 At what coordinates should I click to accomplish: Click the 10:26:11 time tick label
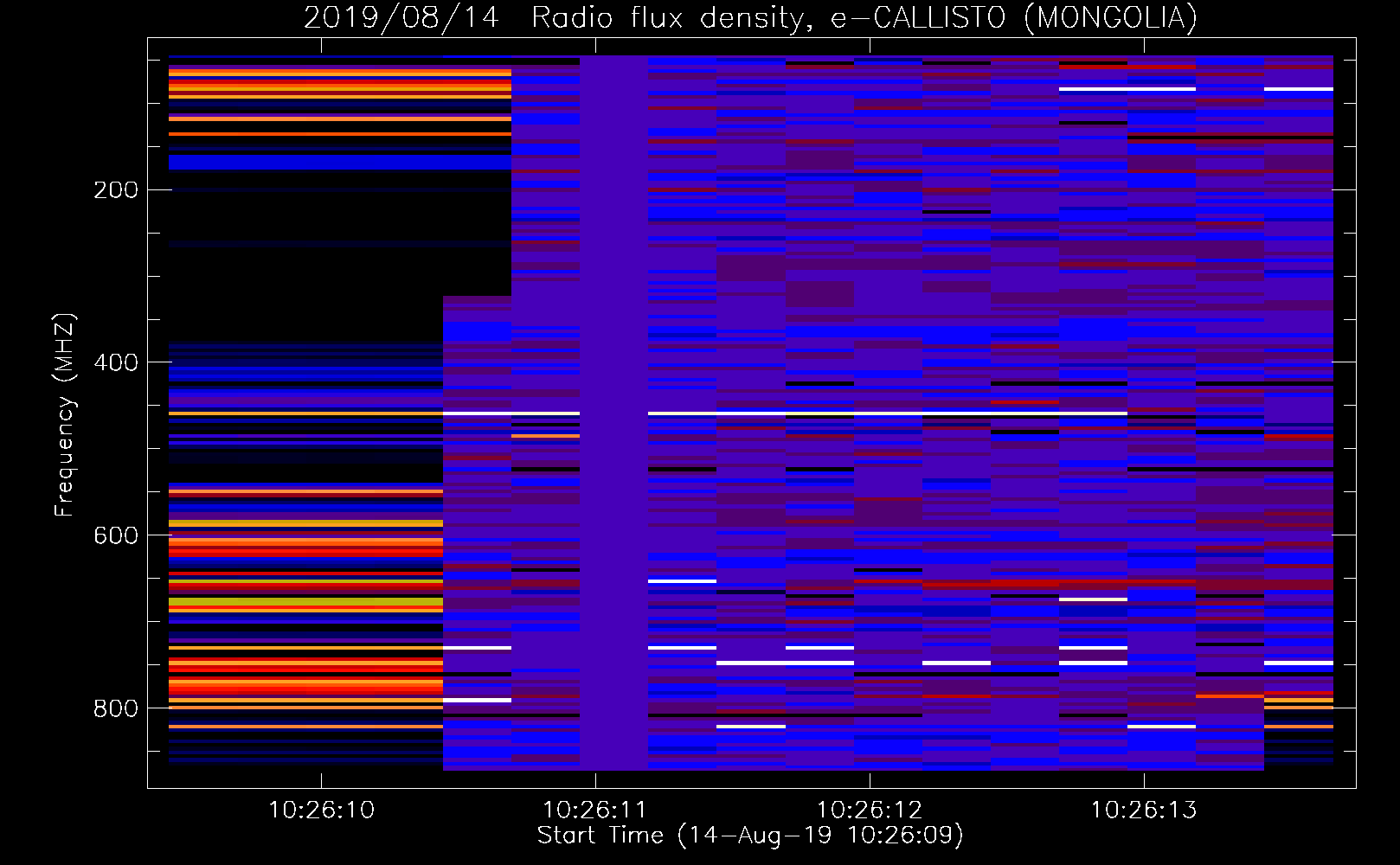point(594,811)
